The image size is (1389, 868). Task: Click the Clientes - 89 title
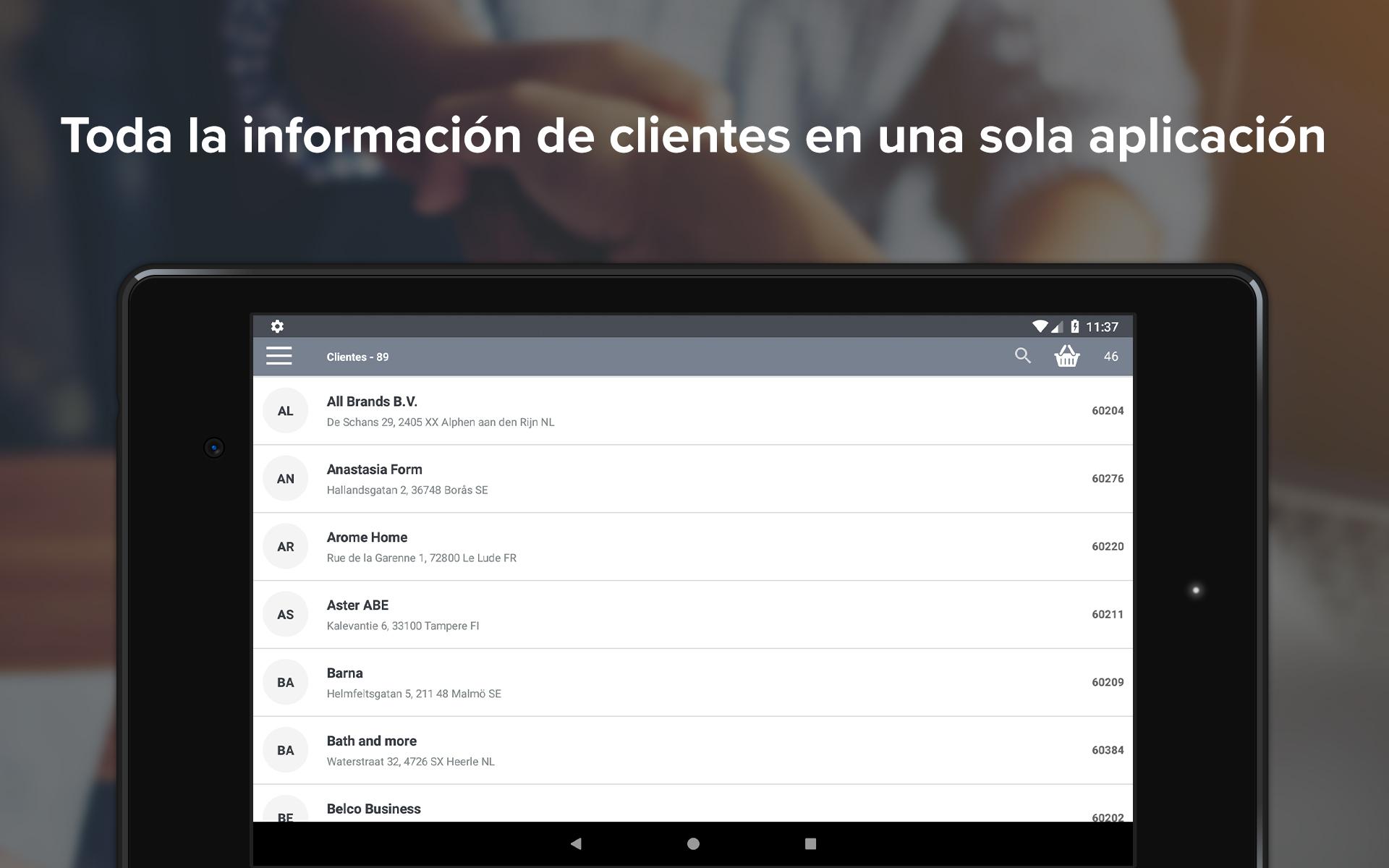click(x=357, y=357)
